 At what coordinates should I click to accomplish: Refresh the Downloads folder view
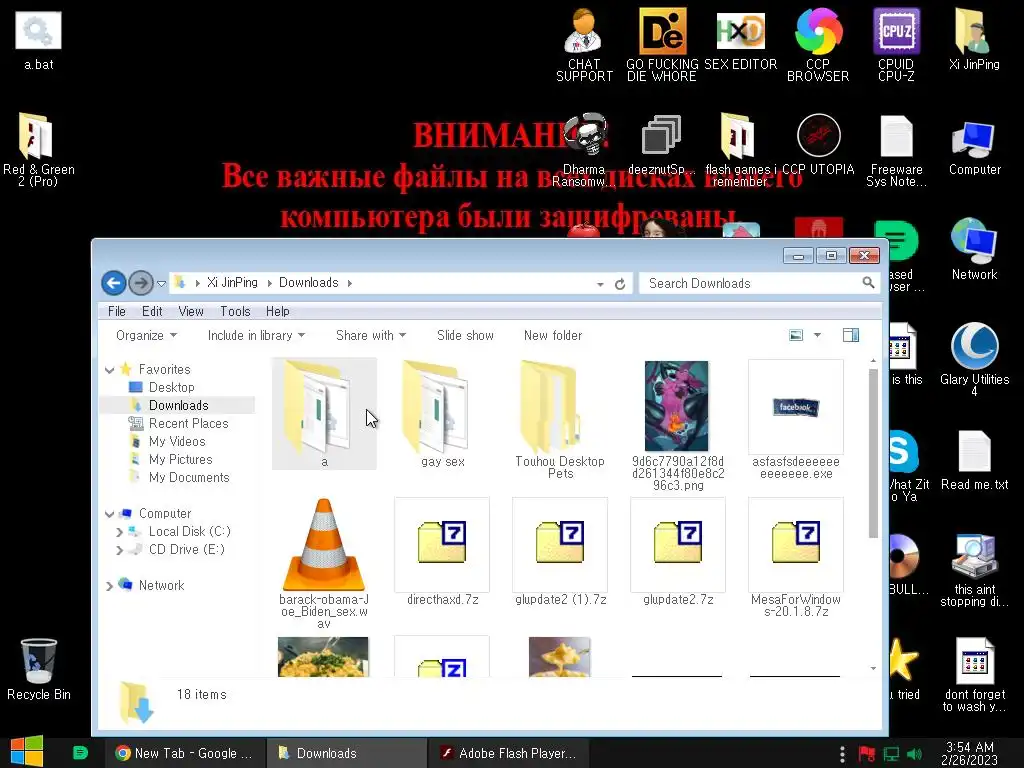pyautogui.click(x=620, y=283)
